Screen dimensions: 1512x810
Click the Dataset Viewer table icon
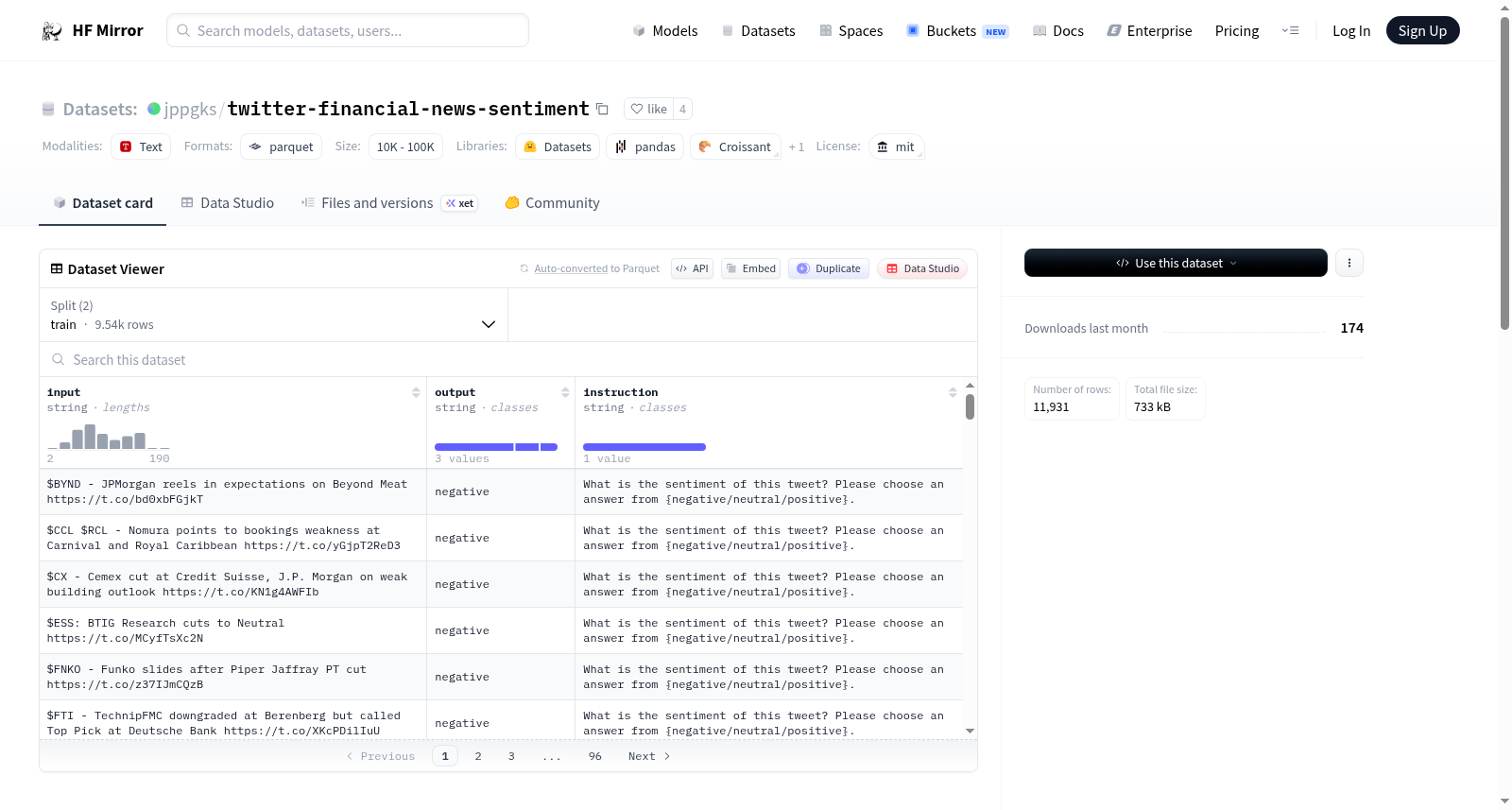pos(57,268)
